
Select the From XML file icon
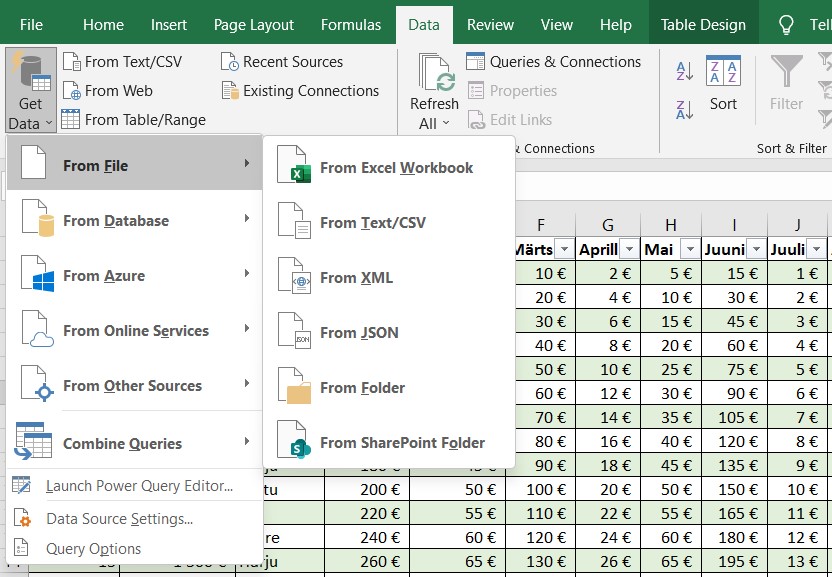click(295, 278)
